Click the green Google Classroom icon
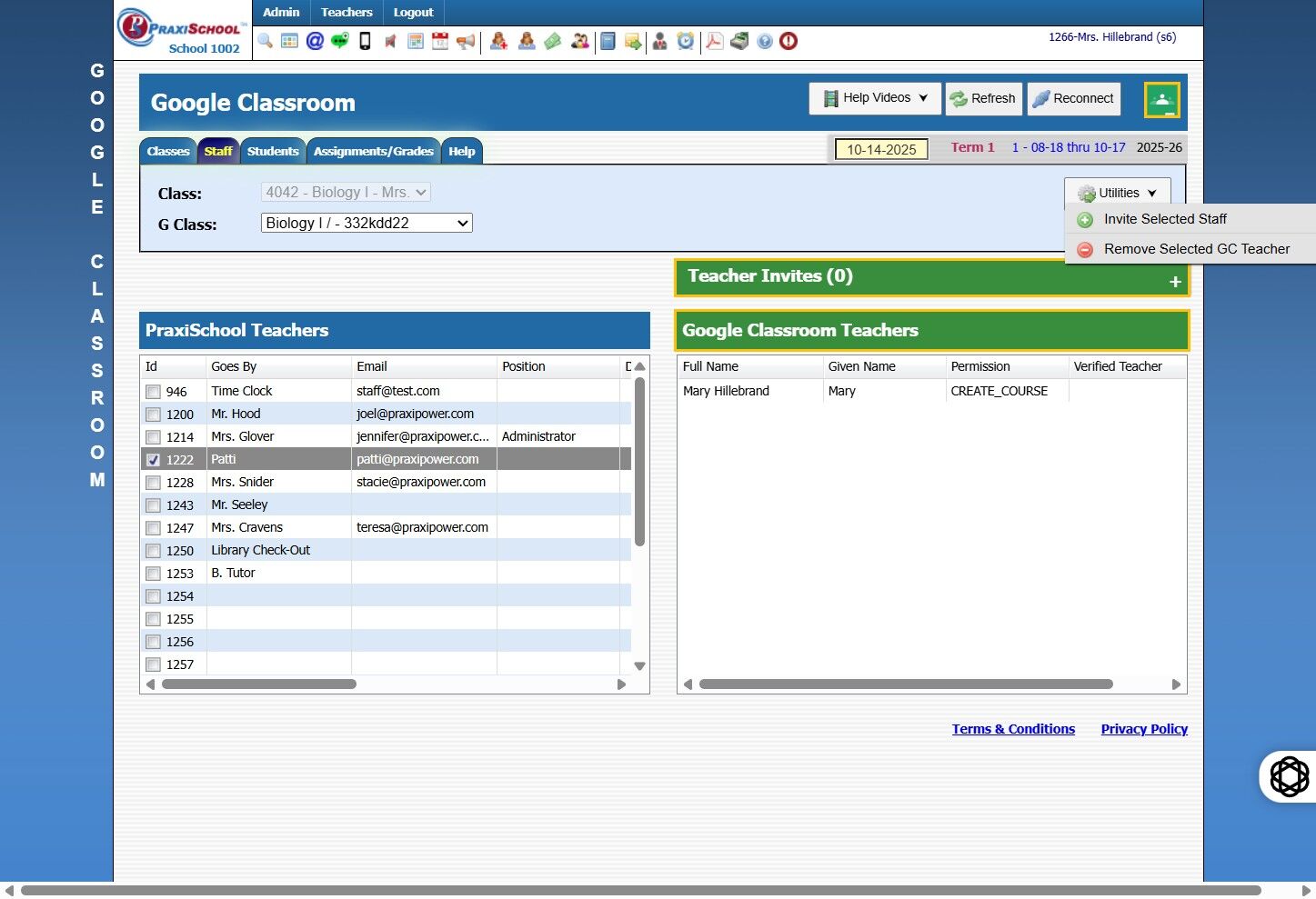This screenshot has width=1316, height=899. [x=1162, y=100]
